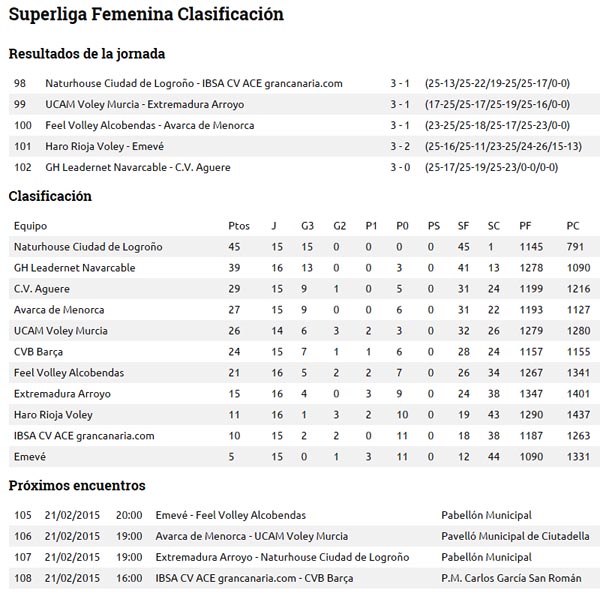This screenshot has height=599, width=600.
Task: Select GH Leadernet Navarcable in standings
Action: (74, 268)
